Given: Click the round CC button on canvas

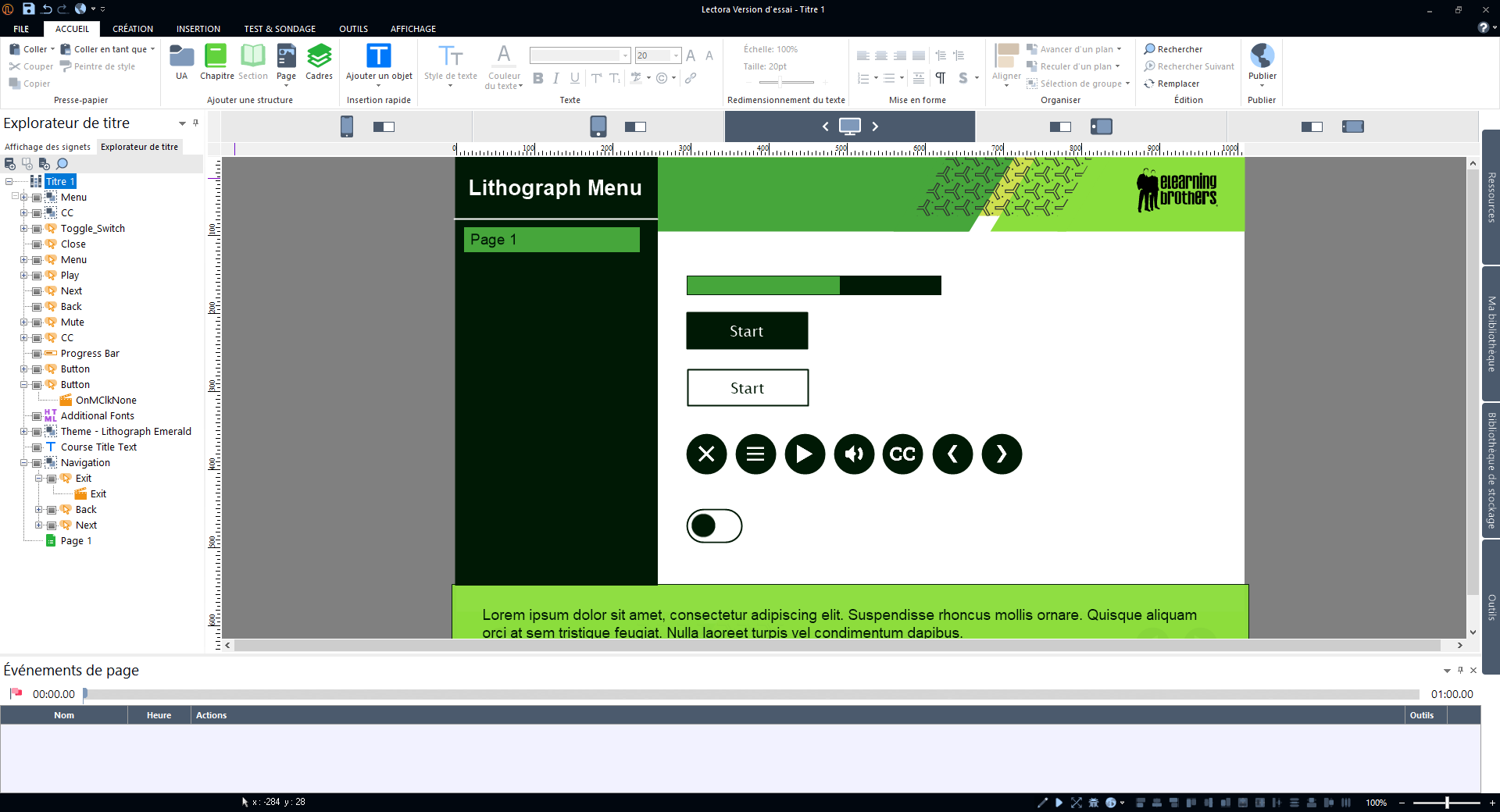Looking at the screenshot, I should 902,454.
